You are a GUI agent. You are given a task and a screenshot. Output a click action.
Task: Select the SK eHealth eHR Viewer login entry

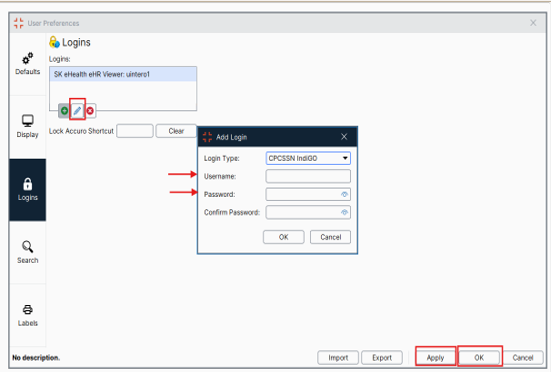pos(123,74)
